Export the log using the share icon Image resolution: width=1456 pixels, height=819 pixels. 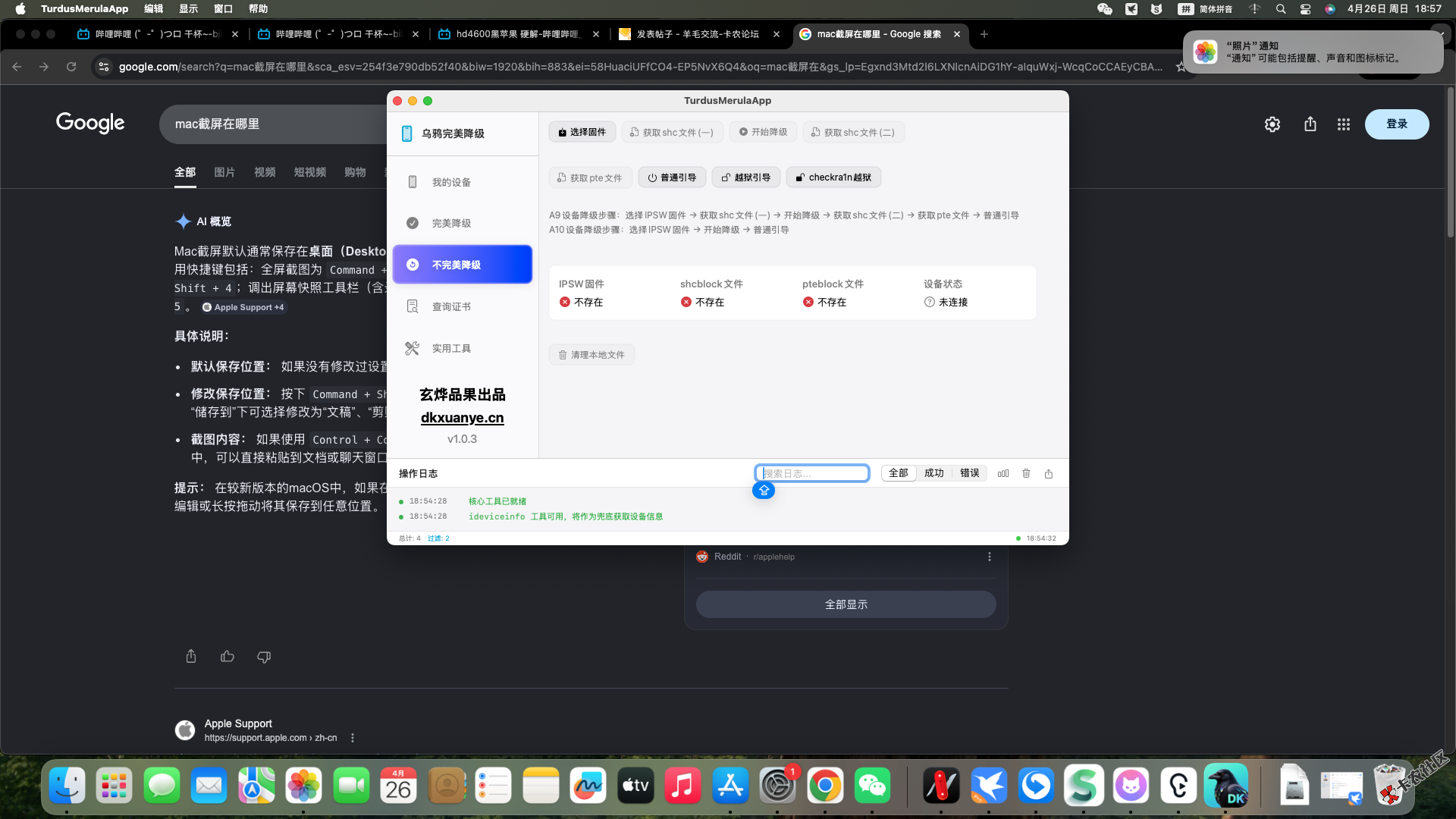coord(1049,472)
